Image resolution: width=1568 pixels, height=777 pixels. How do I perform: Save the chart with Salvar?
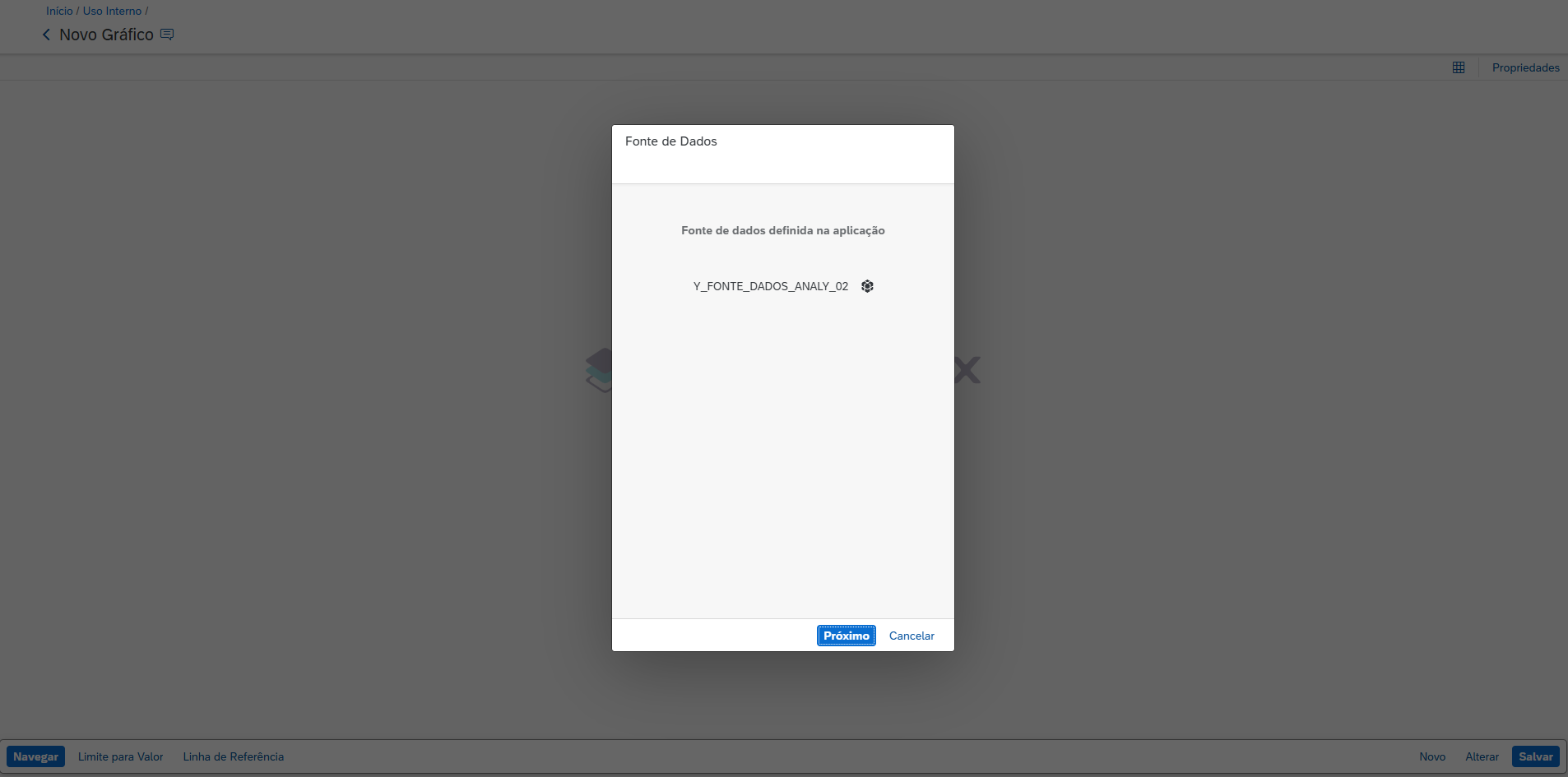pyautogui.click(x=1535, y=756)
